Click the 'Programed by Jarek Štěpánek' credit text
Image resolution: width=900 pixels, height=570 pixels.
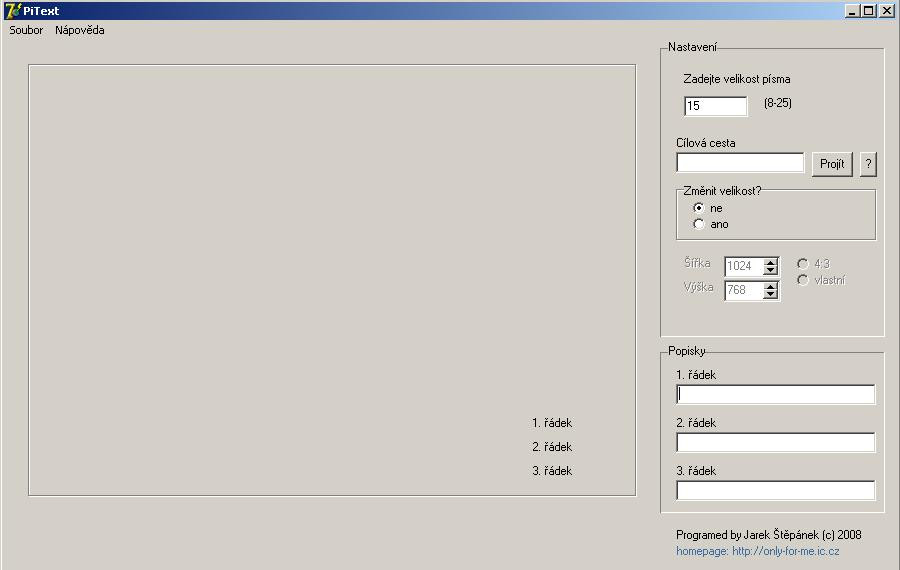coord(769,535)
